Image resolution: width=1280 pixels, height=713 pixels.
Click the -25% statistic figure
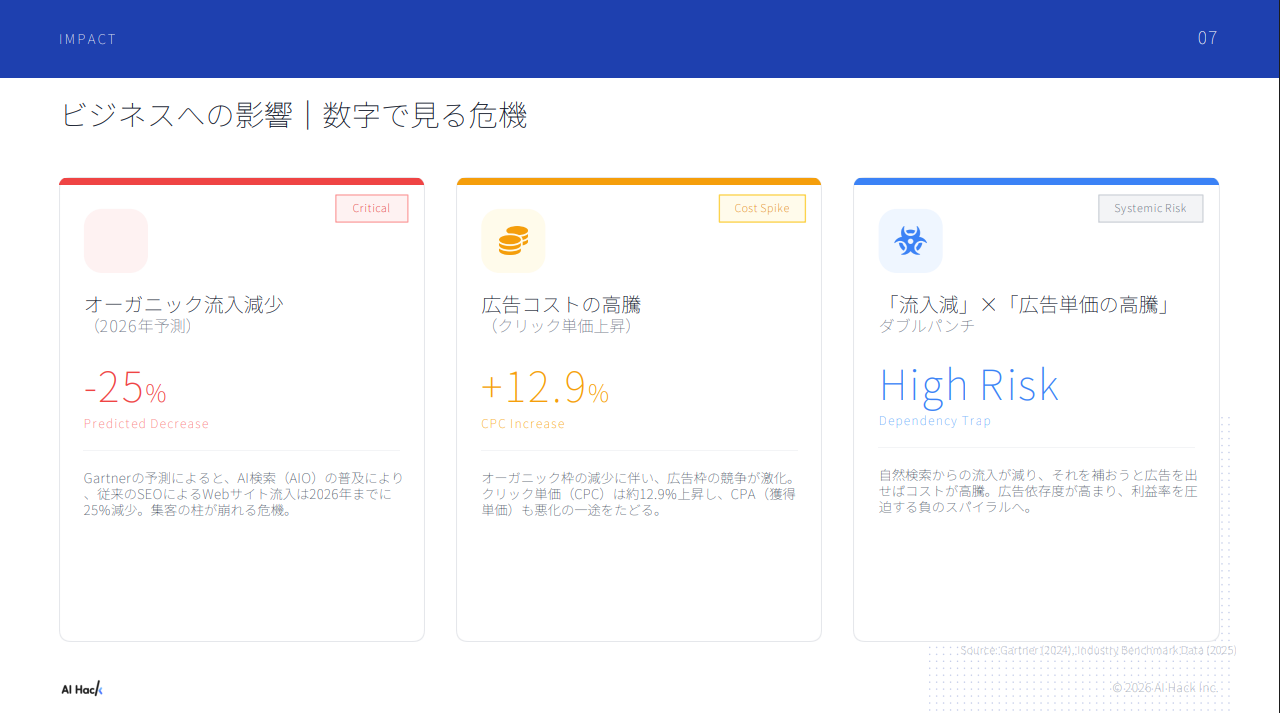[122, 388]
